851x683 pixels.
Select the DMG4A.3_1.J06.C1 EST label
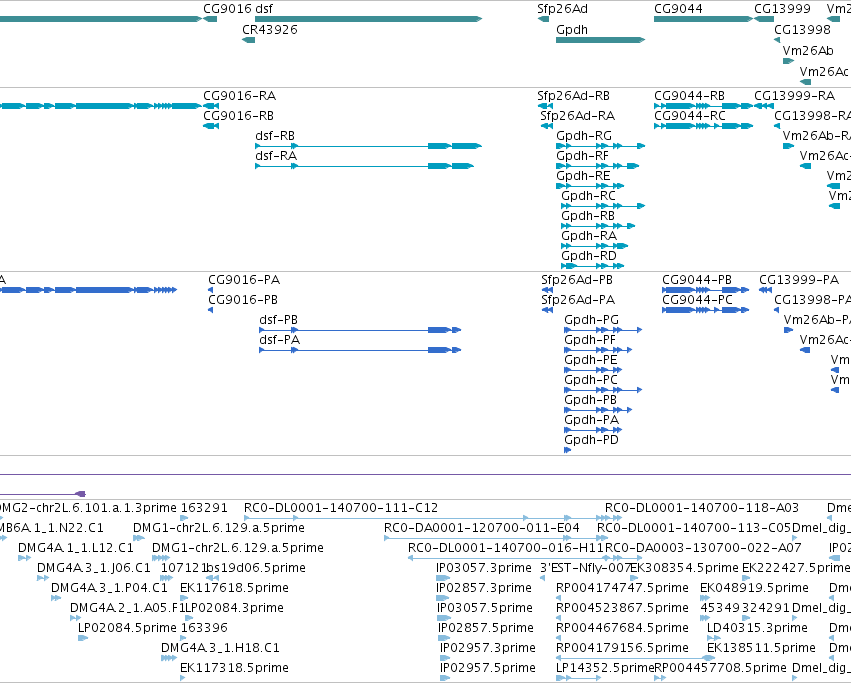[94, 568]
